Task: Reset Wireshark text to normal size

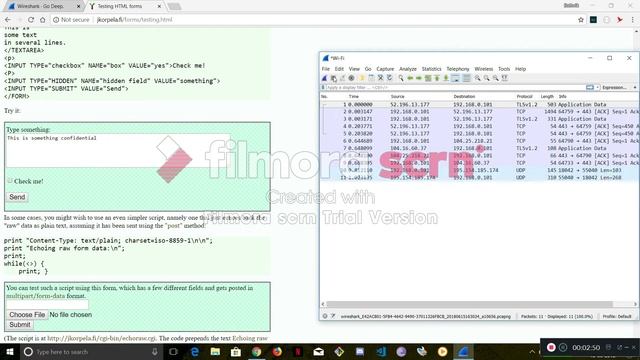Action: pos(496,78)
